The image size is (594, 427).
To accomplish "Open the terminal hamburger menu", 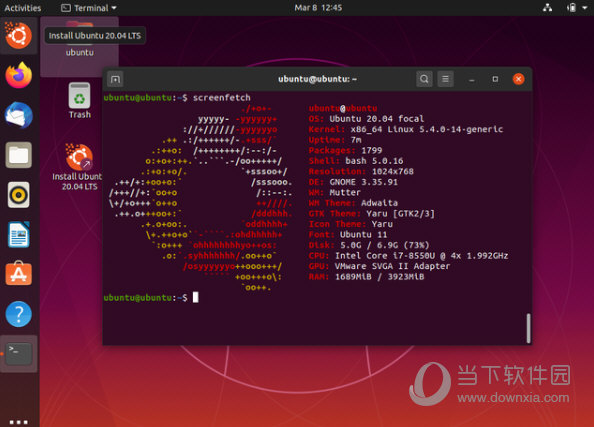I will (x=445, y=79).
